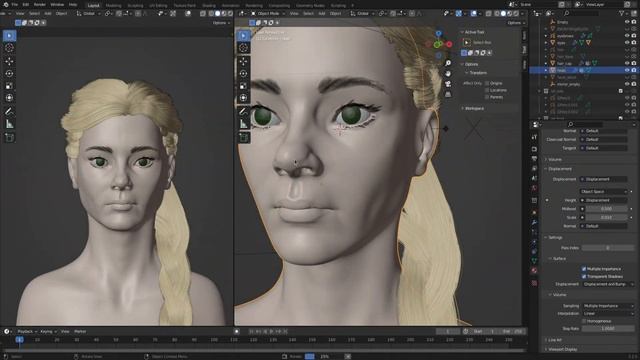Image resolution: width=640 pixels, height=360 pixels.
Task: Select the Move tool in left viewport
Action: (9, 61)
